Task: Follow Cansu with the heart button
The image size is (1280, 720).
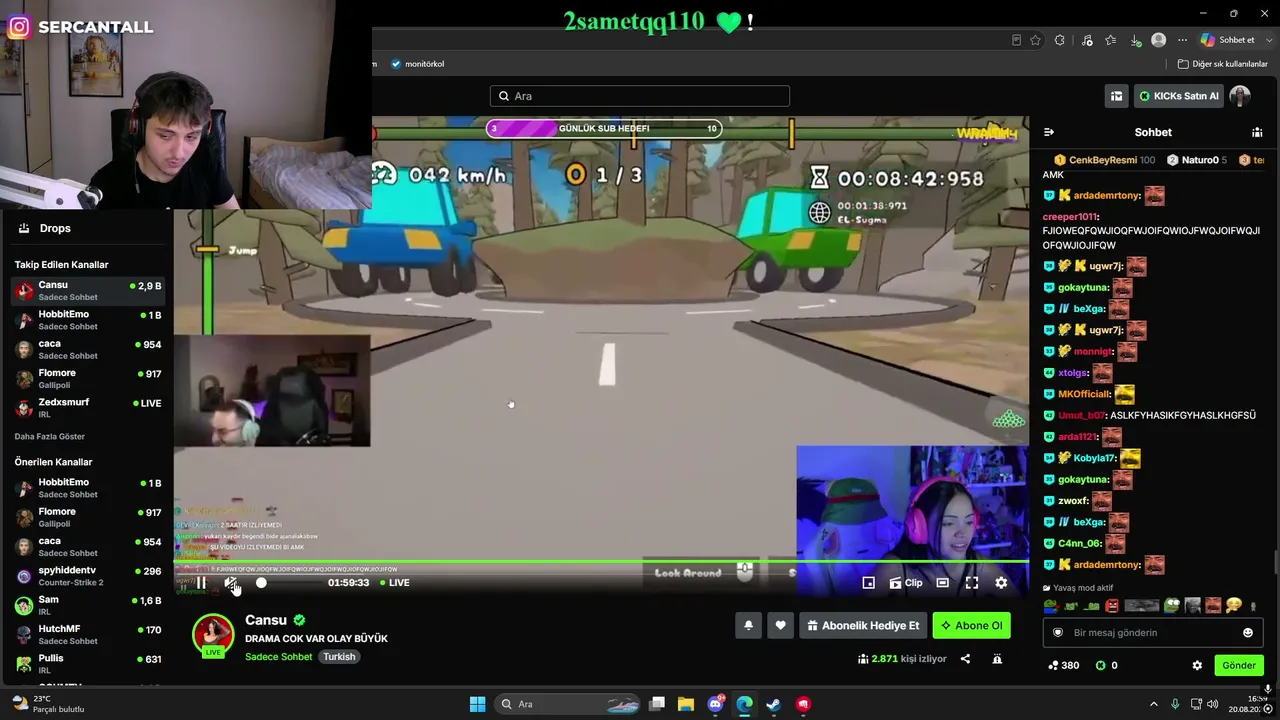Action: 780,626
